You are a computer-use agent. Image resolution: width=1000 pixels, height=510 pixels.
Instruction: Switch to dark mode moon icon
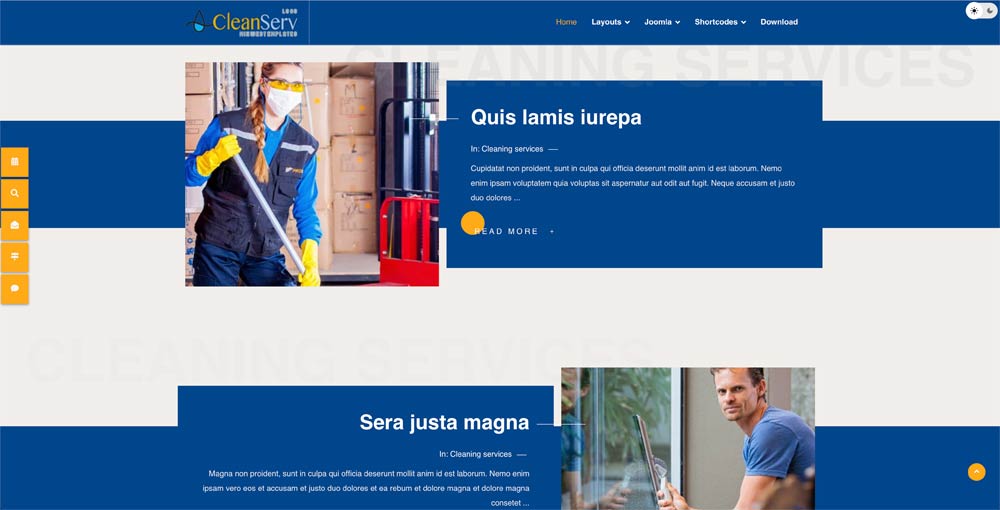(x=990, y=11)
